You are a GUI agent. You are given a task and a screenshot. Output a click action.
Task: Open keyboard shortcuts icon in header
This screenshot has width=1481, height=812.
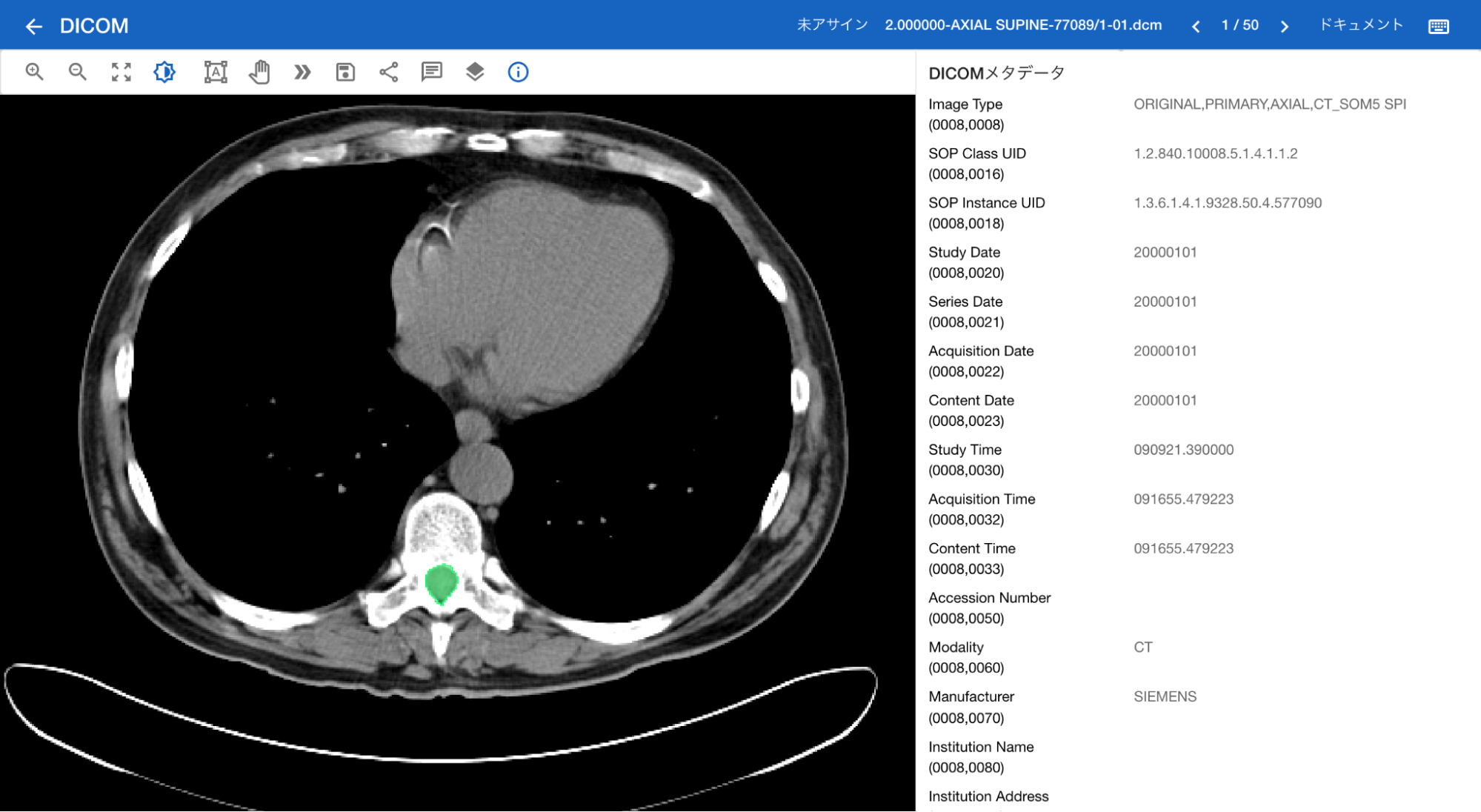(x=1438, y=27)
